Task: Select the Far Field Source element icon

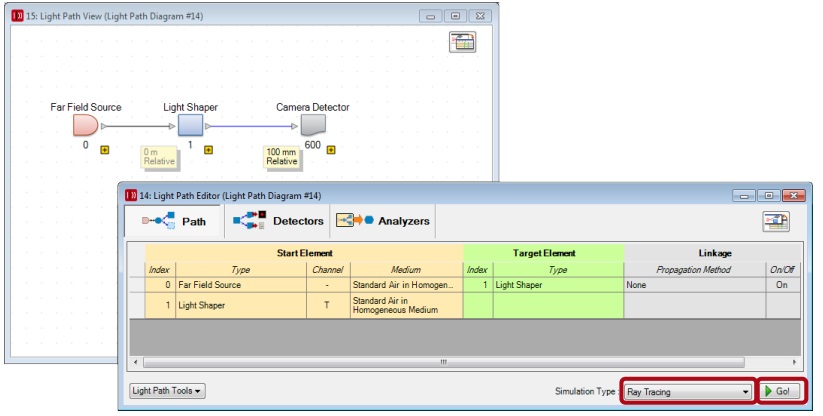Action: pyautogui.click(x=86, y=125)
